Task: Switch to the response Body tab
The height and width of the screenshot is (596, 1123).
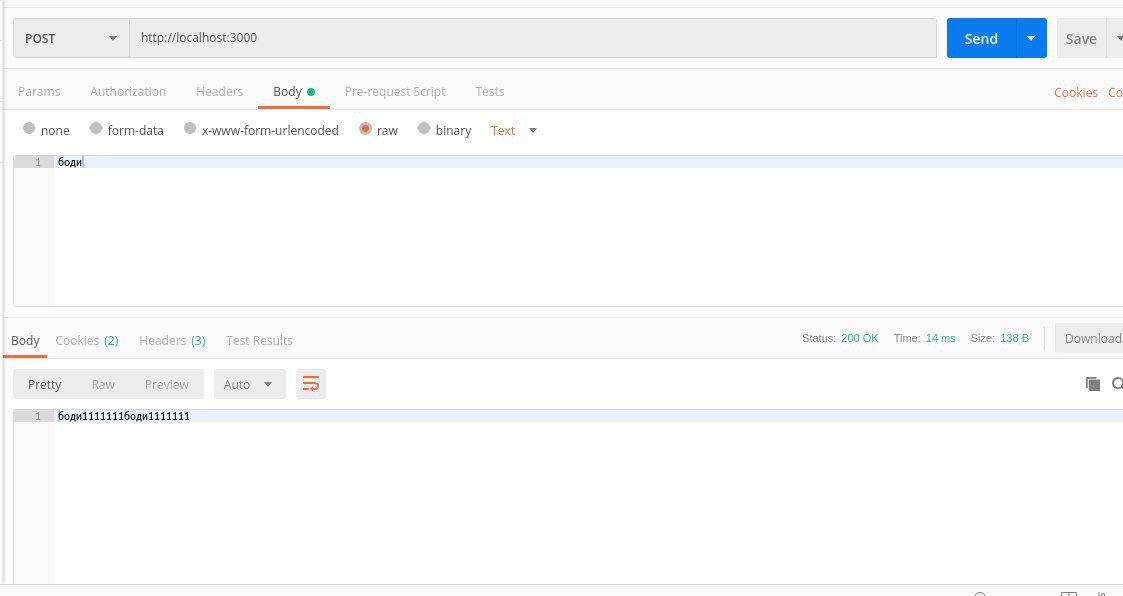Action: (25, 340)
